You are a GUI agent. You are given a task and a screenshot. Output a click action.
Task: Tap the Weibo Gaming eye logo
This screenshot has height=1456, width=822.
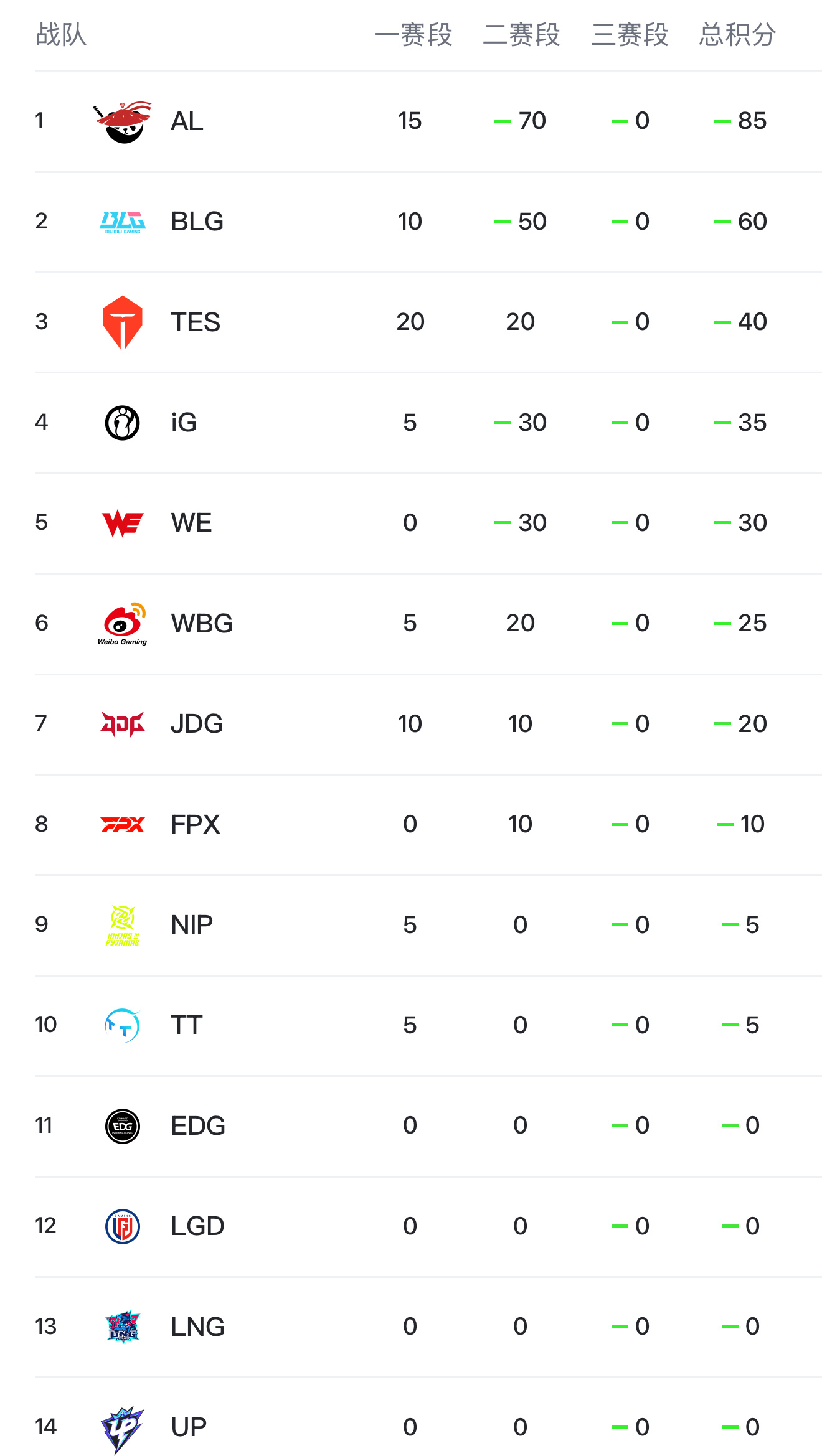123,624
